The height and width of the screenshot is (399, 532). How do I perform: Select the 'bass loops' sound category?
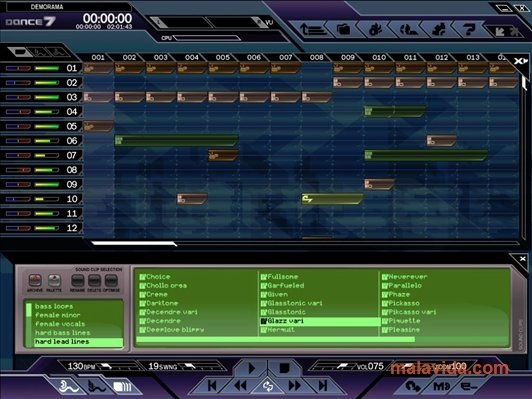coord(54,306)
